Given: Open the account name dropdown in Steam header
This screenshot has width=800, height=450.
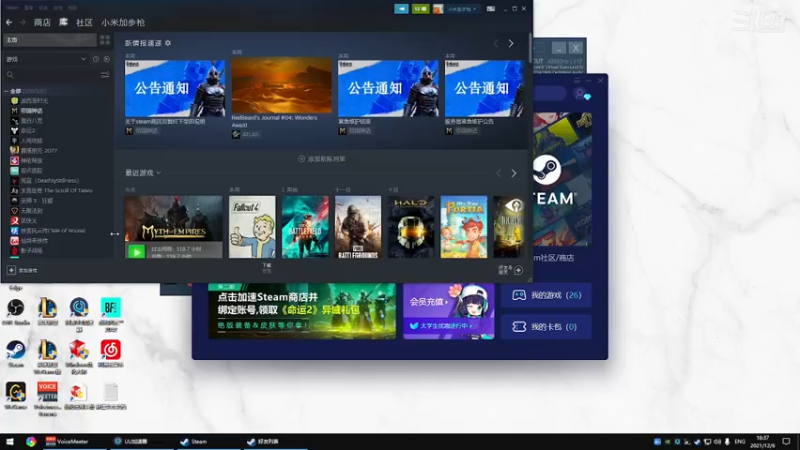Looking at the screenshot, I should [463, 9].
